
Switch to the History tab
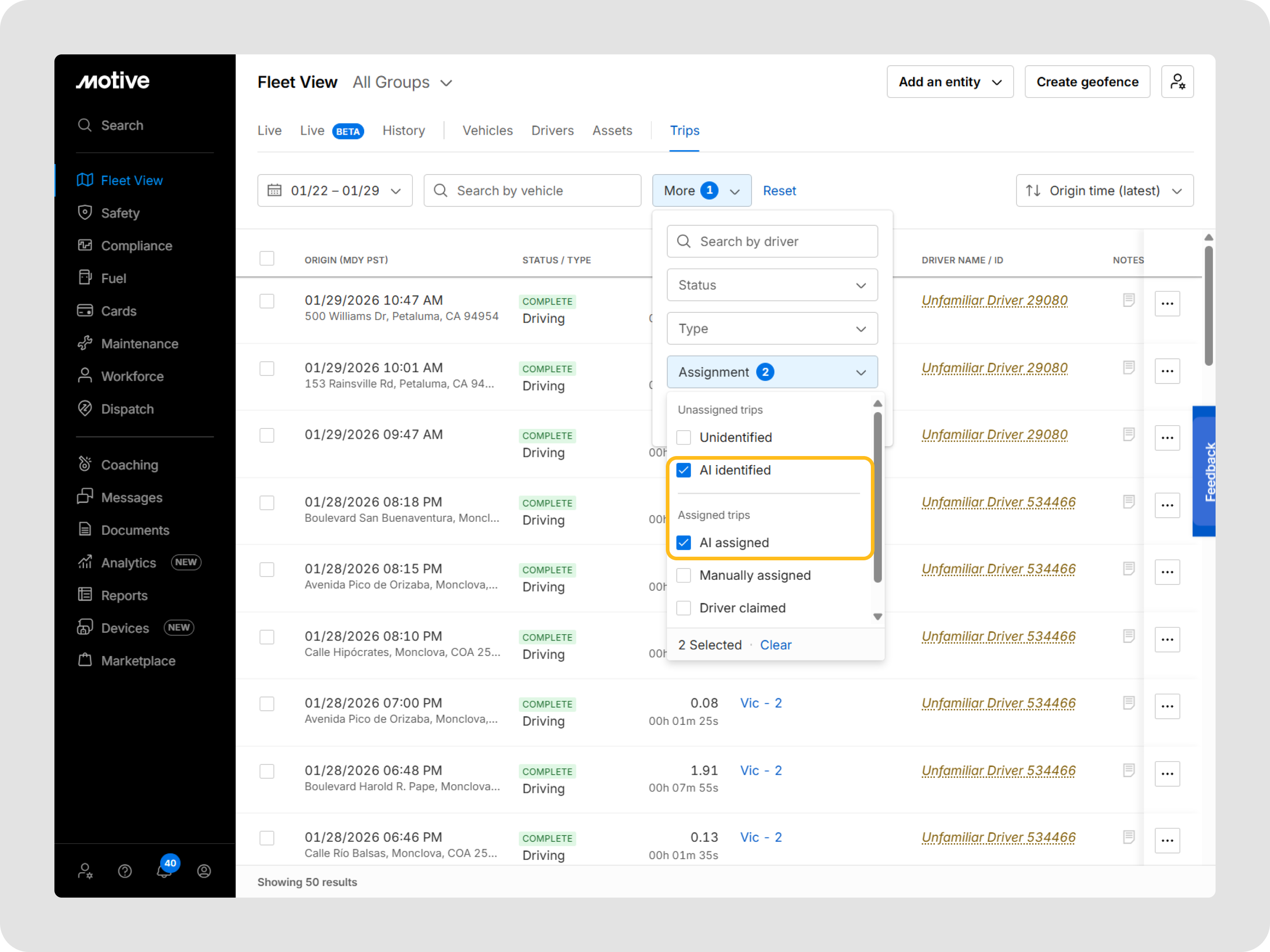pos(404,131)
